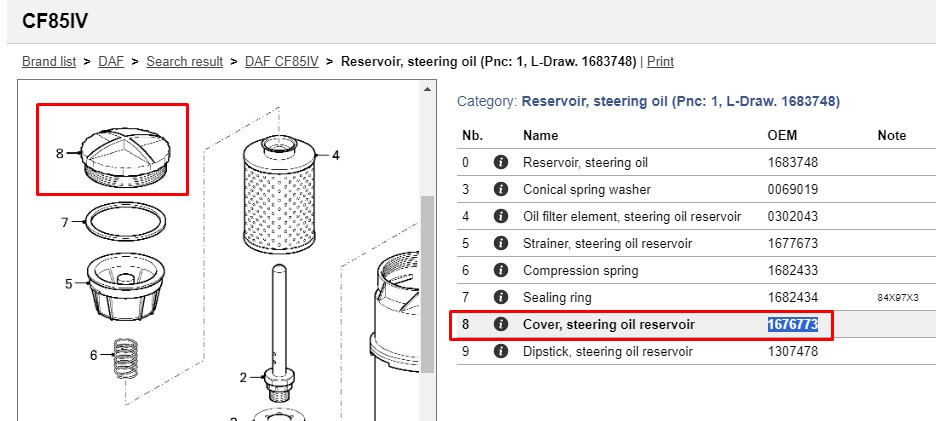
Task: Click 'Compression spring' name
Action: 581,270
